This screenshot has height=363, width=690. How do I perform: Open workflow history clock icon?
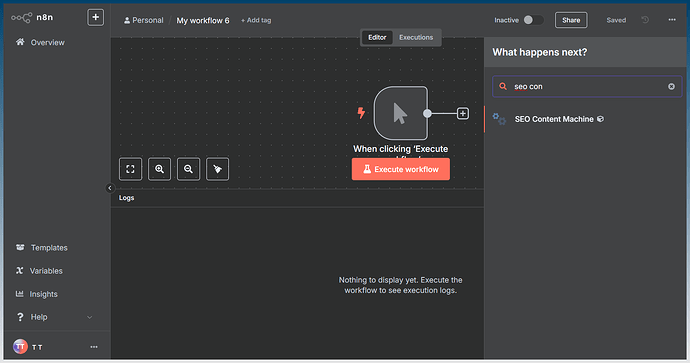(x=645, y=20)
